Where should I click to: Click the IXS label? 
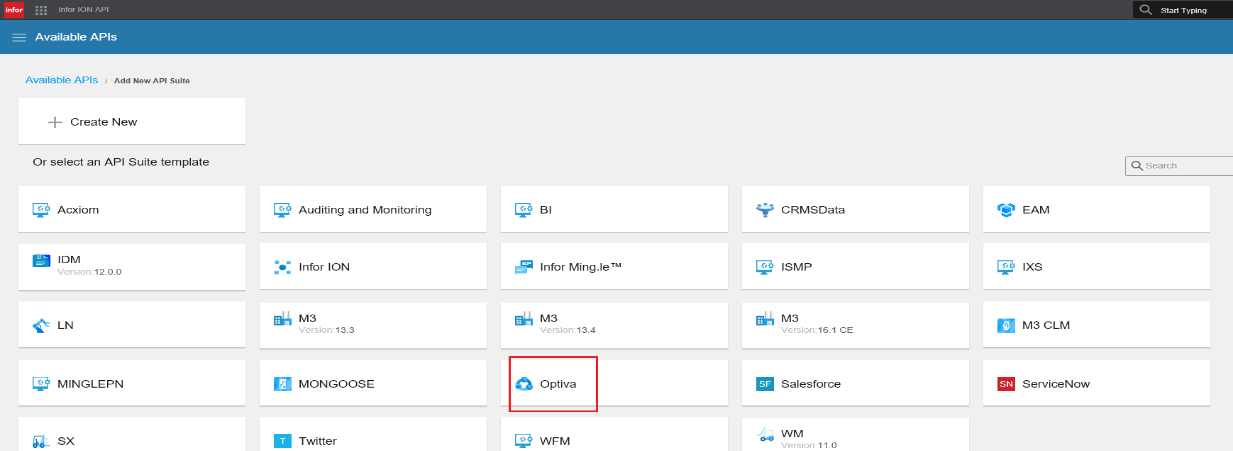coord(1033,267)
